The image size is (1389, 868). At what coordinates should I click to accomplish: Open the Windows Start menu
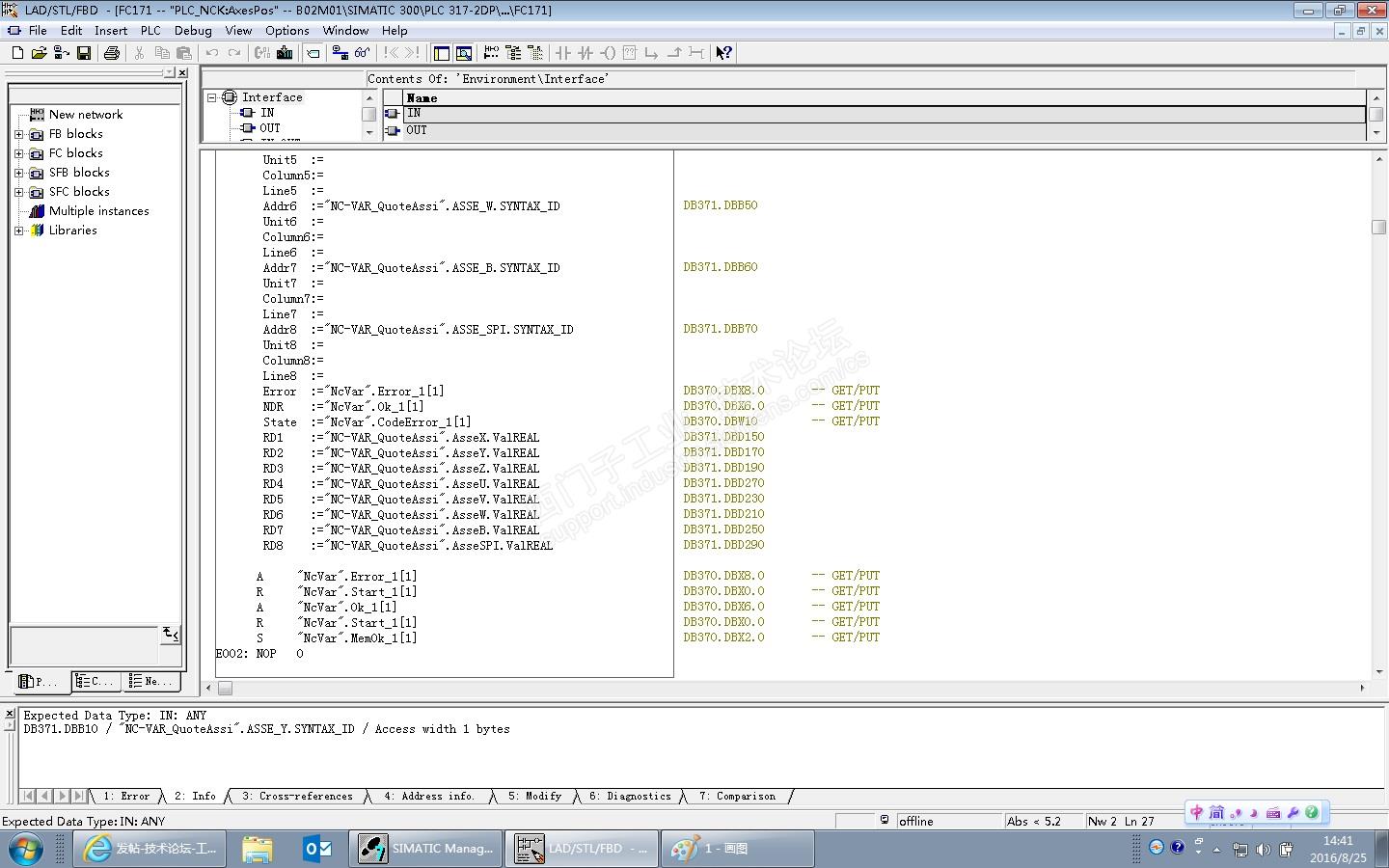pyautogui.click(x=25, y=849)
